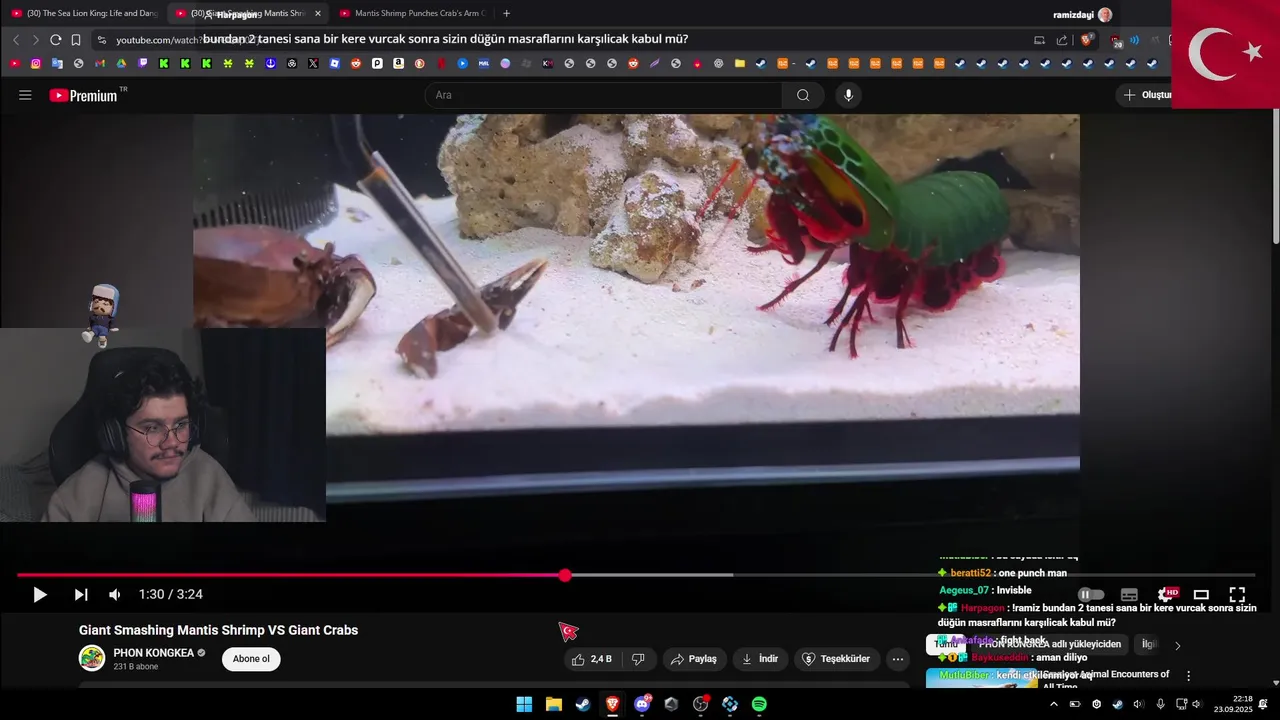Show hidden system tray icons

point(1053,704)
